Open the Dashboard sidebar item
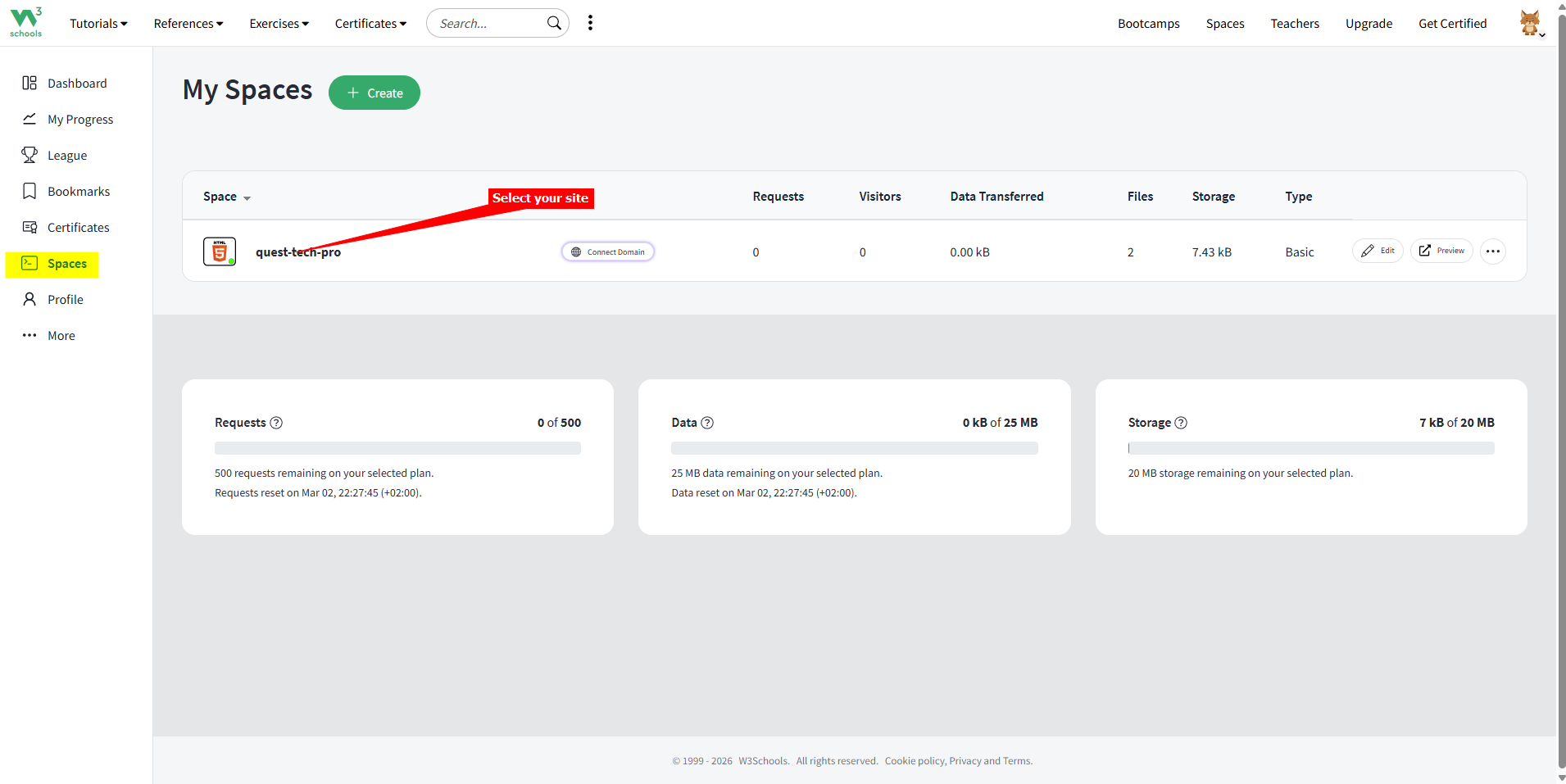 pyautogui.click(x=65, y=84)
